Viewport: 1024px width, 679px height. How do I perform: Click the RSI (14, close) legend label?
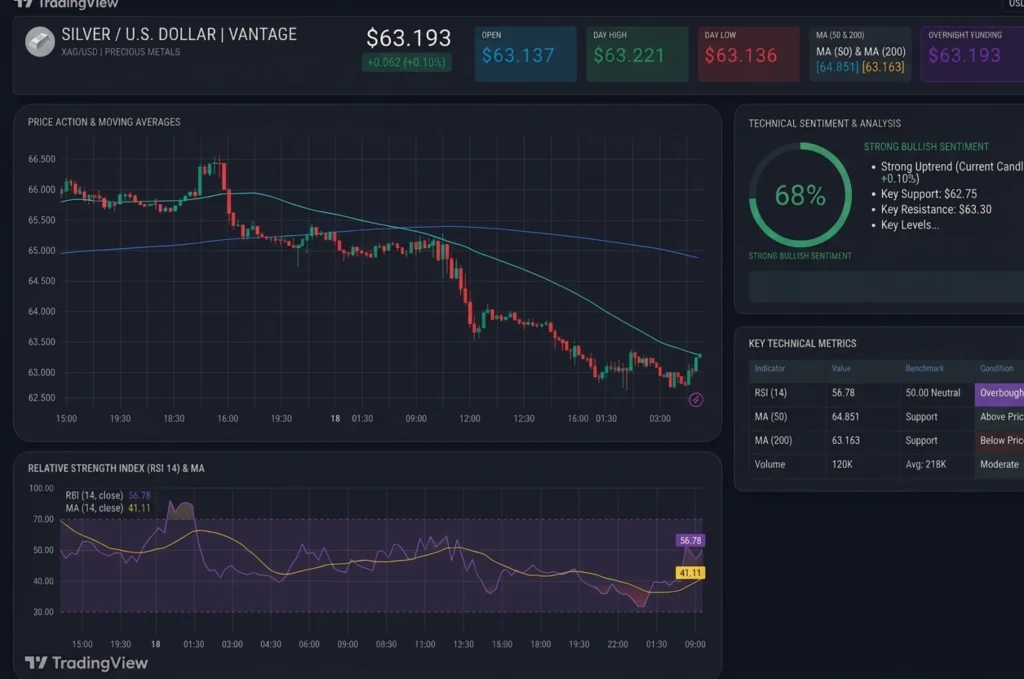tap(94, 496)
